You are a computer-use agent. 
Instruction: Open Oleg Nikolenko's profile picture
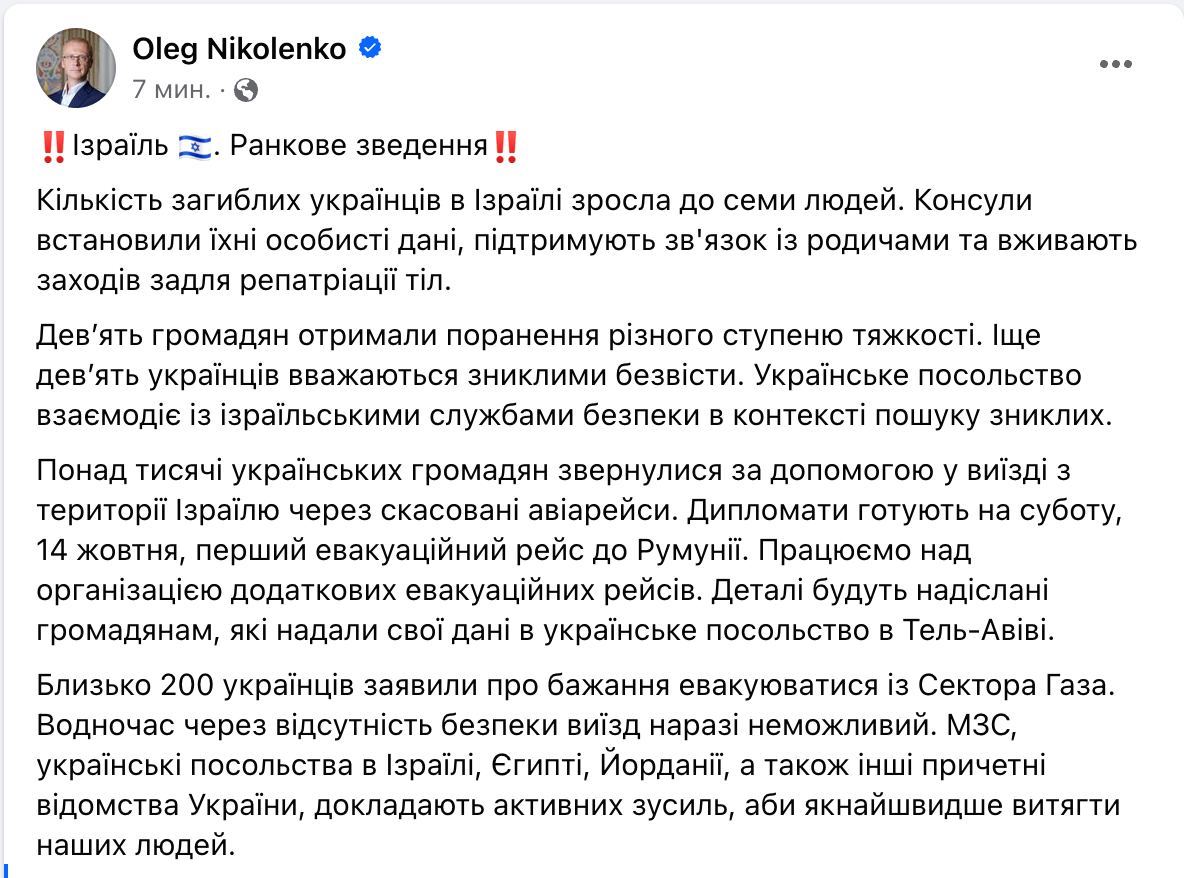(76, 67)
